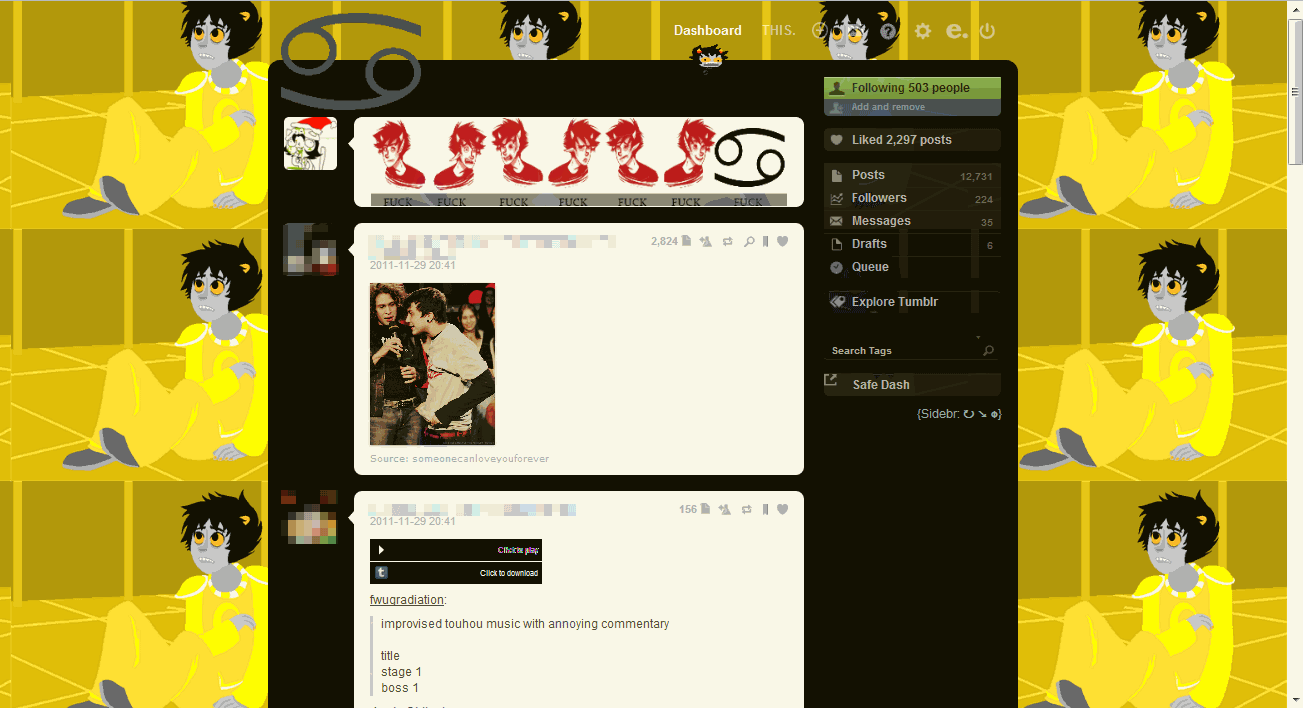Click the follow icon on 156 post
This screenshot has width=1303, height=708.
click(x=725, y=509)
